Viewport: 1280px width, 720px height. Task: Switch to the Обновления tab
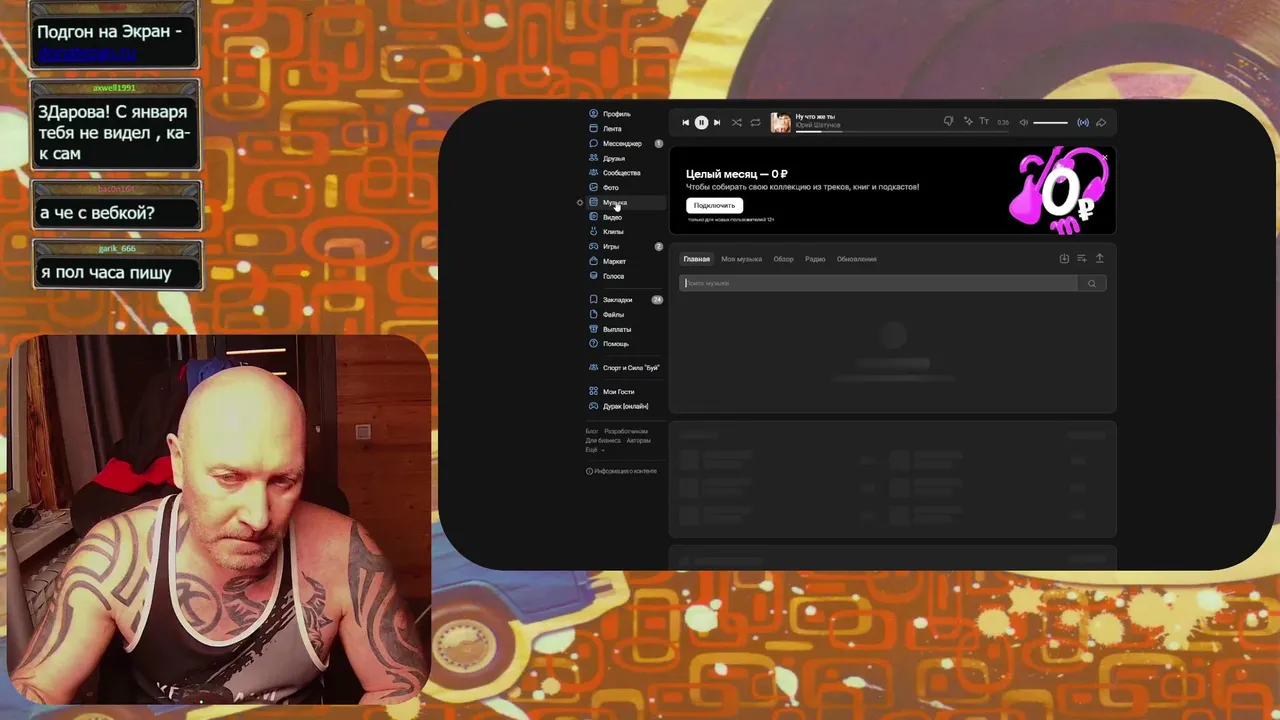pyautogui.click(x=856, y=259)
